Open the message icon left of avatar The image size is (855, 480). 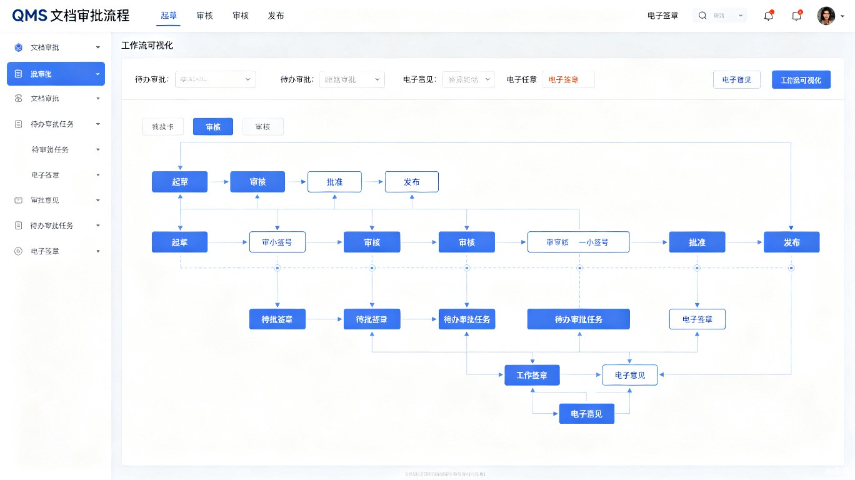797,16
